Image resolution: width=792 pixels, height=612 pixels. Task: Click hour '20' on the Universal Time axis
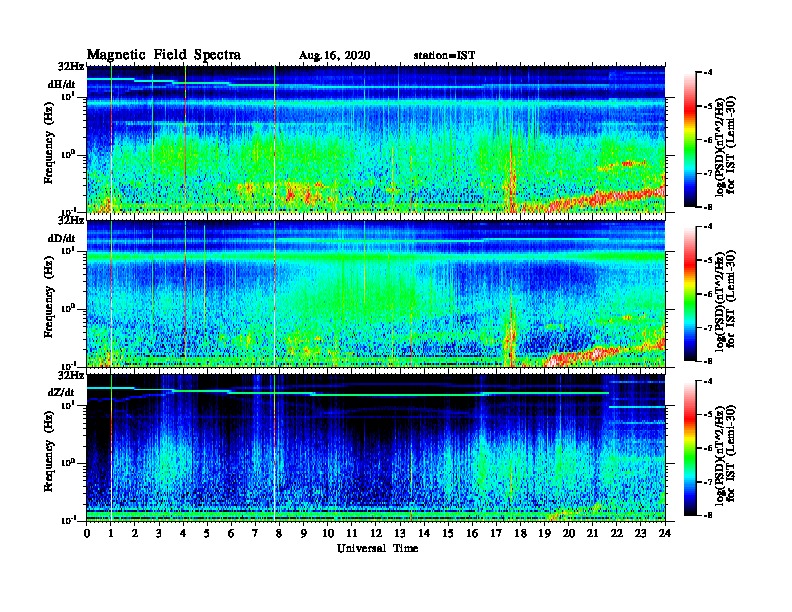point(569,533)
